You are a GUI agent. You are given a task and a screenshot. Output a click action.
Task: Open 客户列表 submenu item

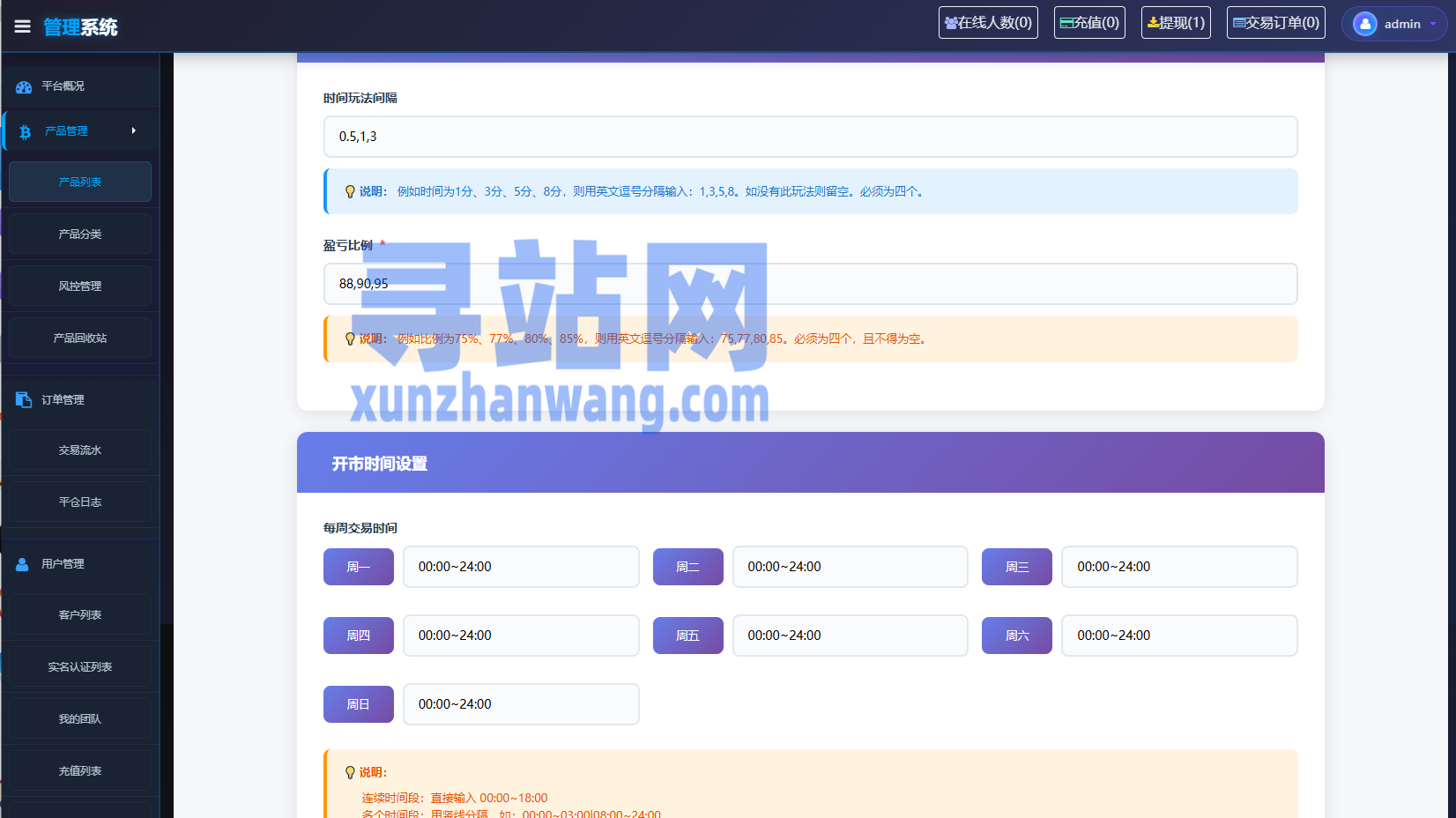(x=80, y=614)
